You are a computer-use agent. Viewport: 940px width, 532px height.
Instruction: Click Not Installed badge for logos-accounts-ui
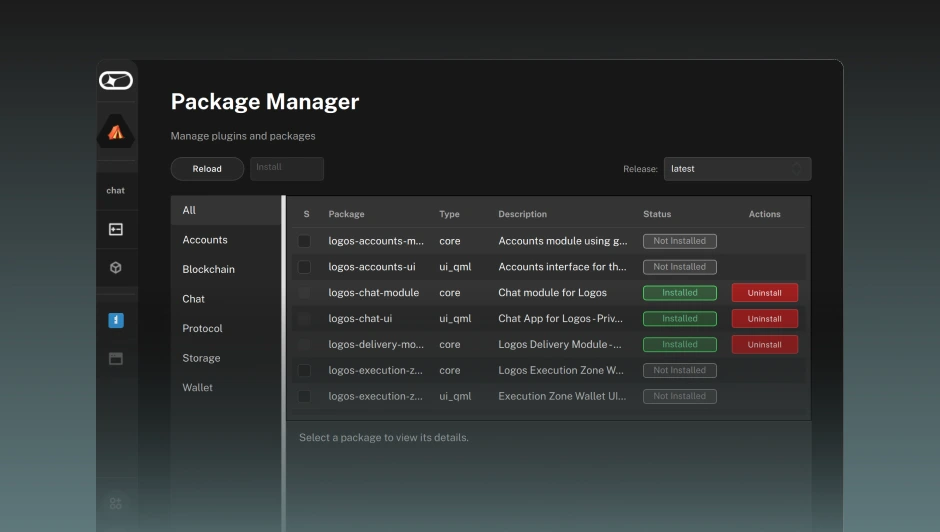point(680,267)
